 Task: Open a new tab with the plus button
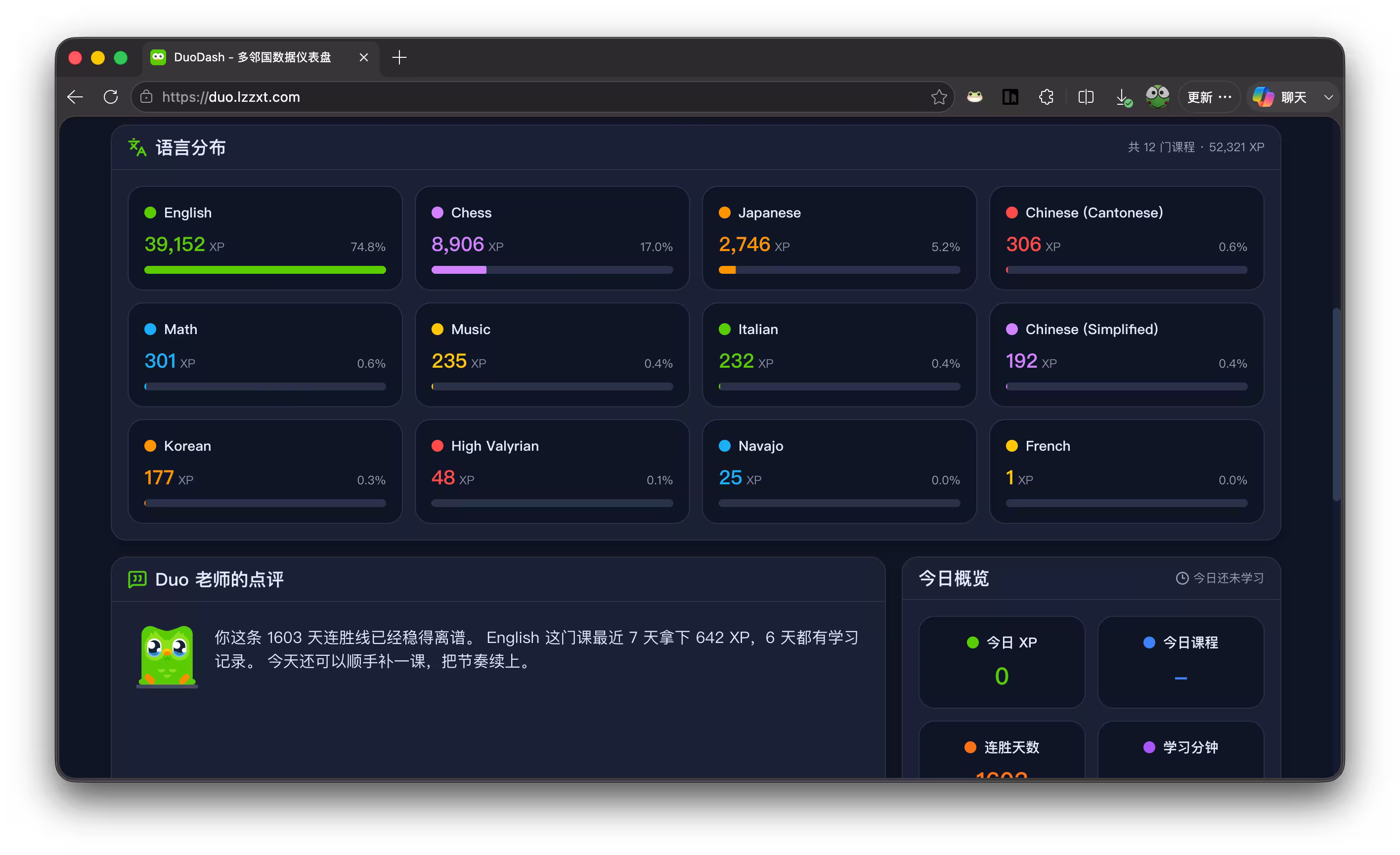click(x=399, y=57)
